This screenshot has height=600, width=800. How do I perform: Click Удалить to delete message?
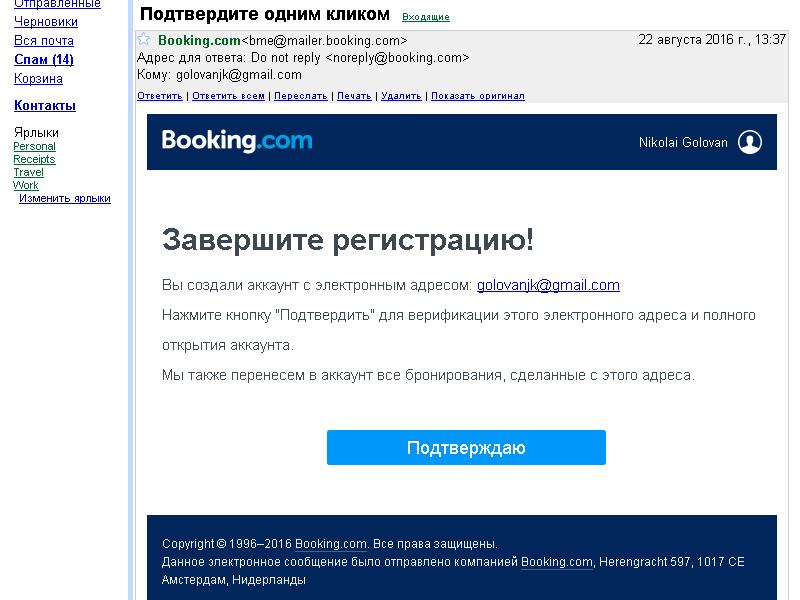(401, 96)
